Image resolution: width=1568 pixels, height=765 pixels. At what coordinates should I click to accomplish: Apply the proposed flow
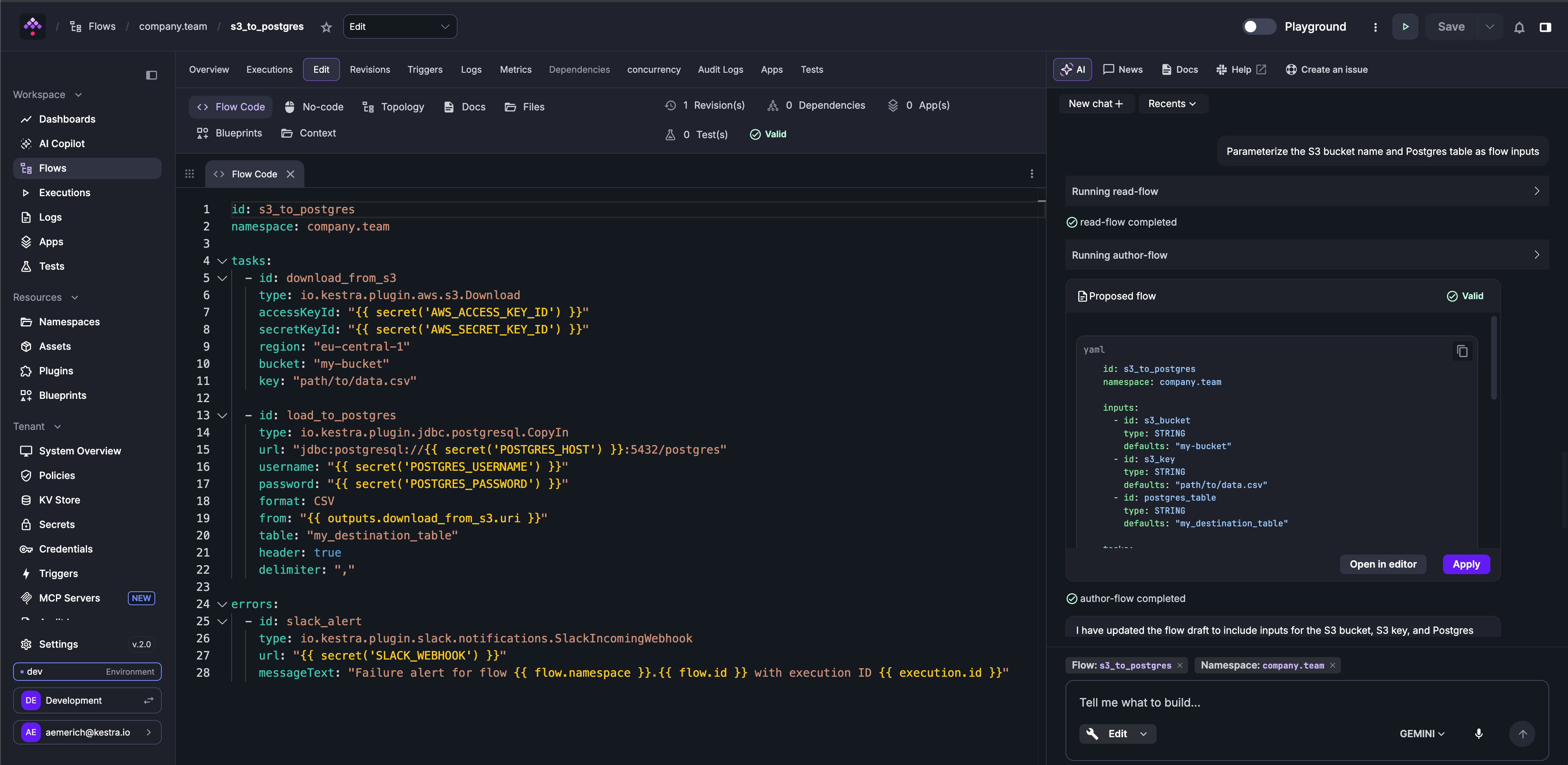tap(1466, 564)
